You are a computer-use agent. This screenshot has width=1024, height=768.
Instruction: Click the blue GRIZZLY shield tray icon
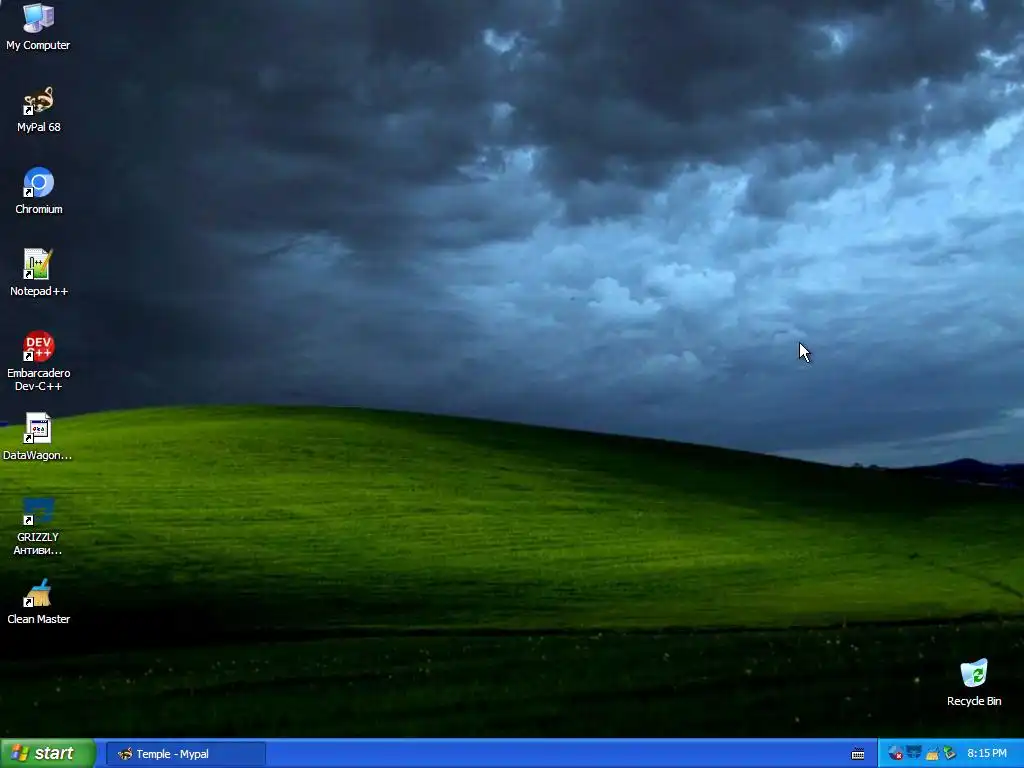(914, 753)
